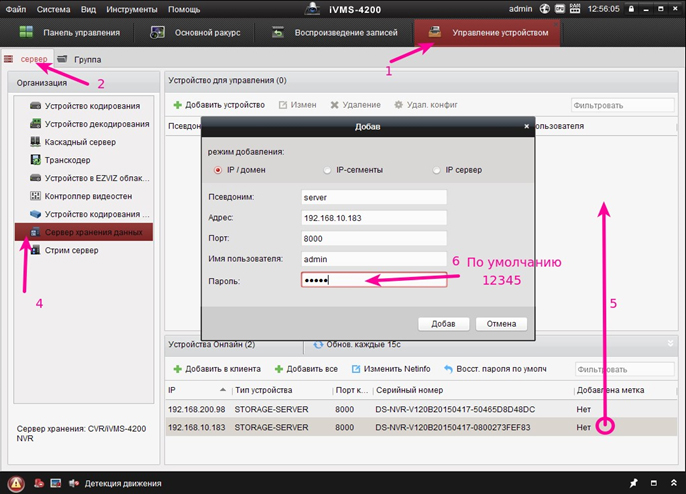
Task: Expand the alarm panel with double chevron
Action: click(x=674, y=483)
